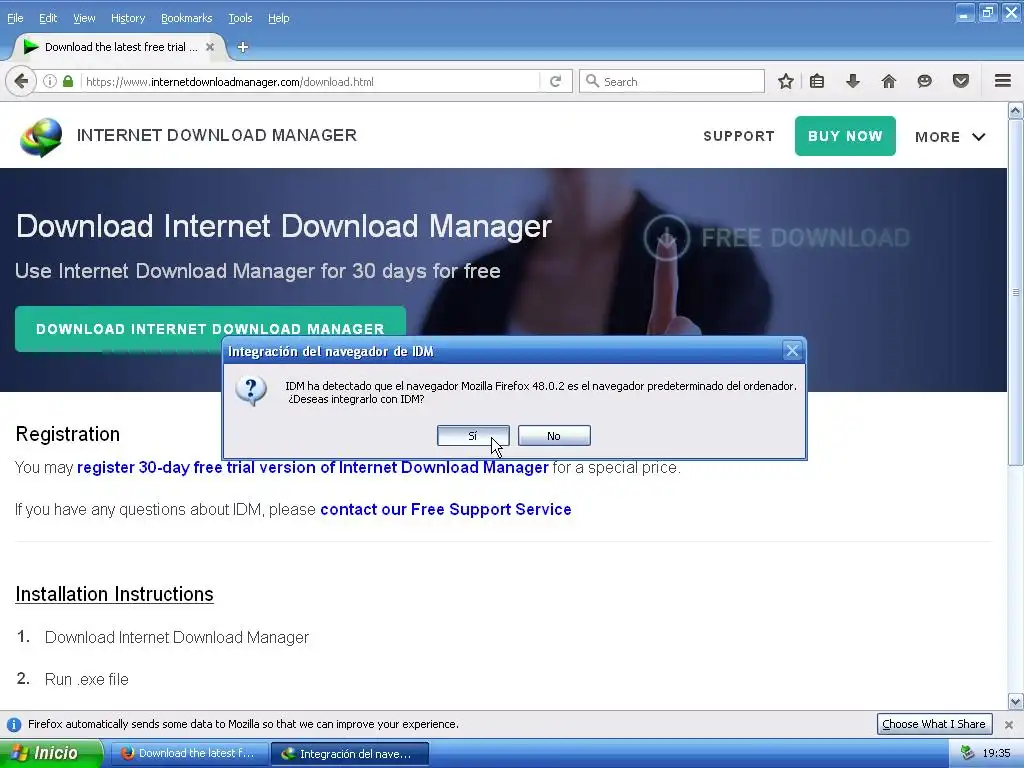Click the page scrollbar up arrow
The width and height of the screenshot is (1024, 768).
pos(1016,111)
